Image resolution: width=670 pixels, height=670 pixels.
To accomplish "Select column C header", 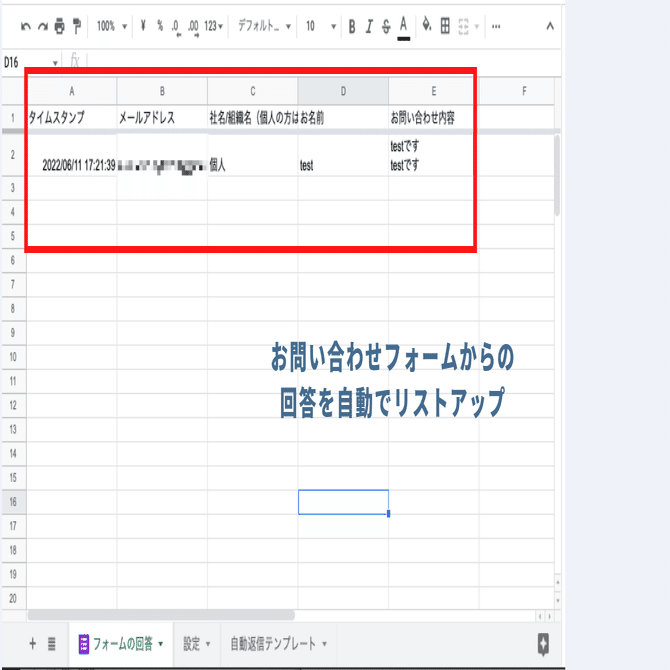I will 253,91.
